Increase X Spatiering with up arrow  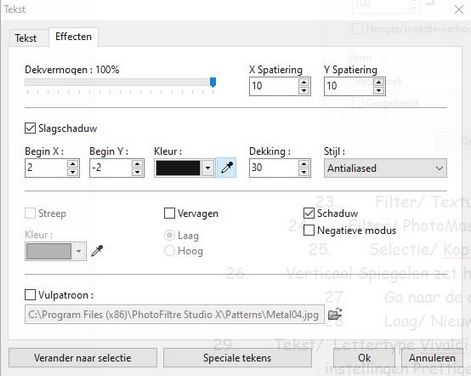point(304,82)
